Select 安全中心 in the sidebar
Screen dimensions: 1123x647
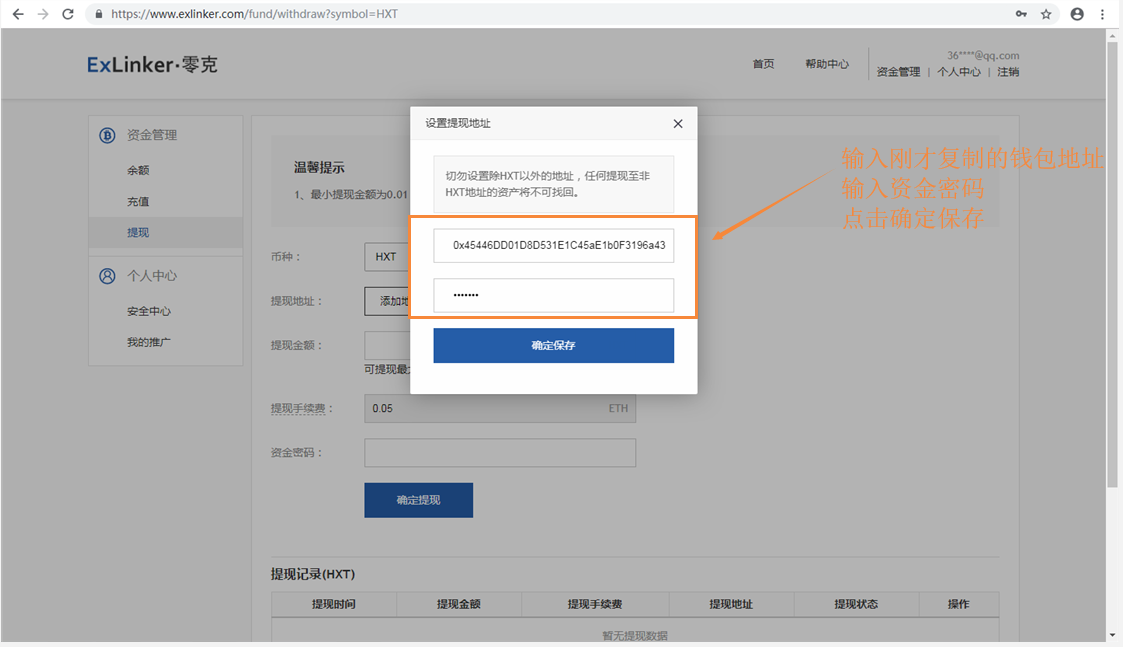click(x=149, y=311)
